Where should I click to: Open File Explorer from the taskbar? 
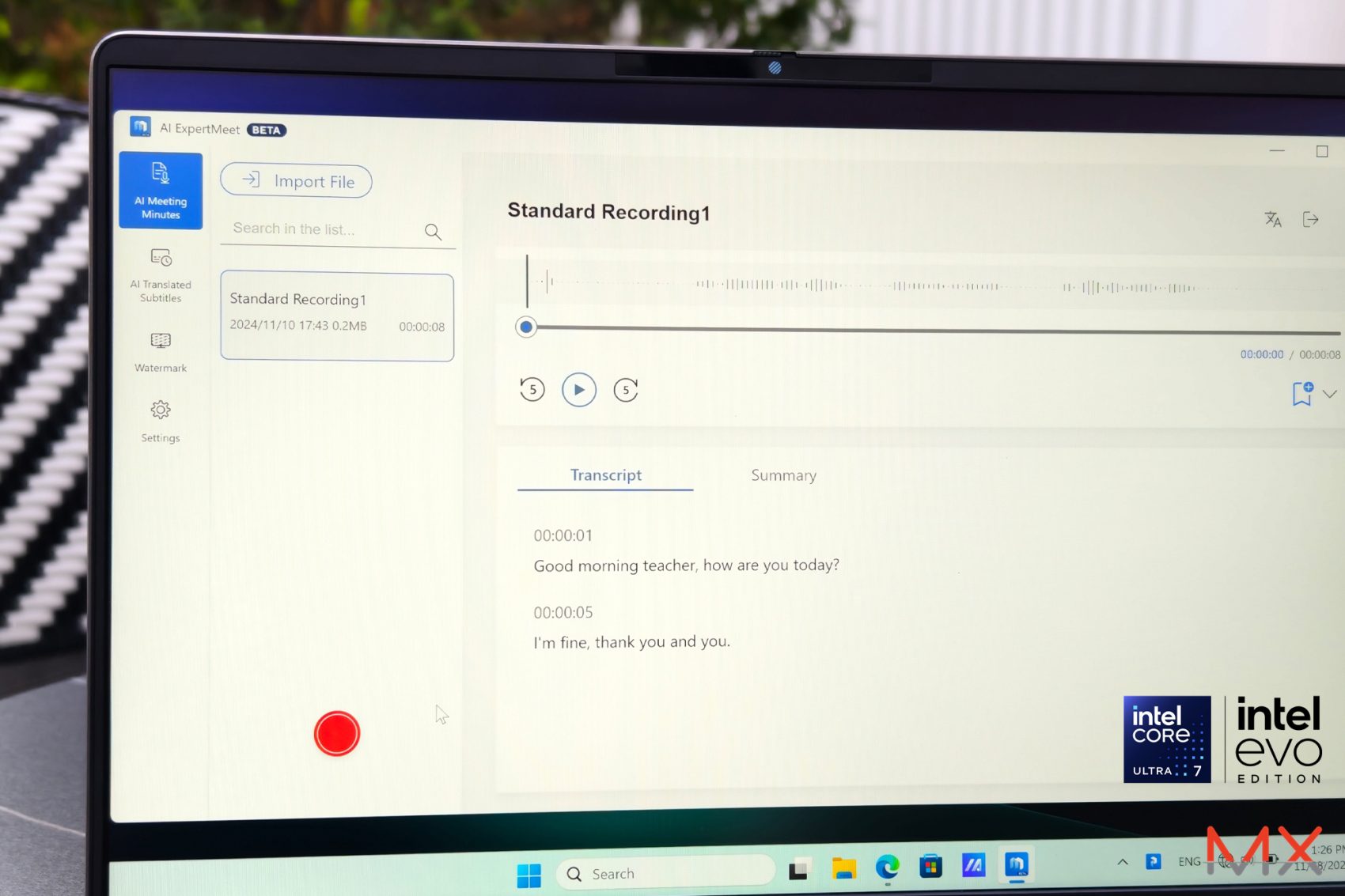[844, 868]
